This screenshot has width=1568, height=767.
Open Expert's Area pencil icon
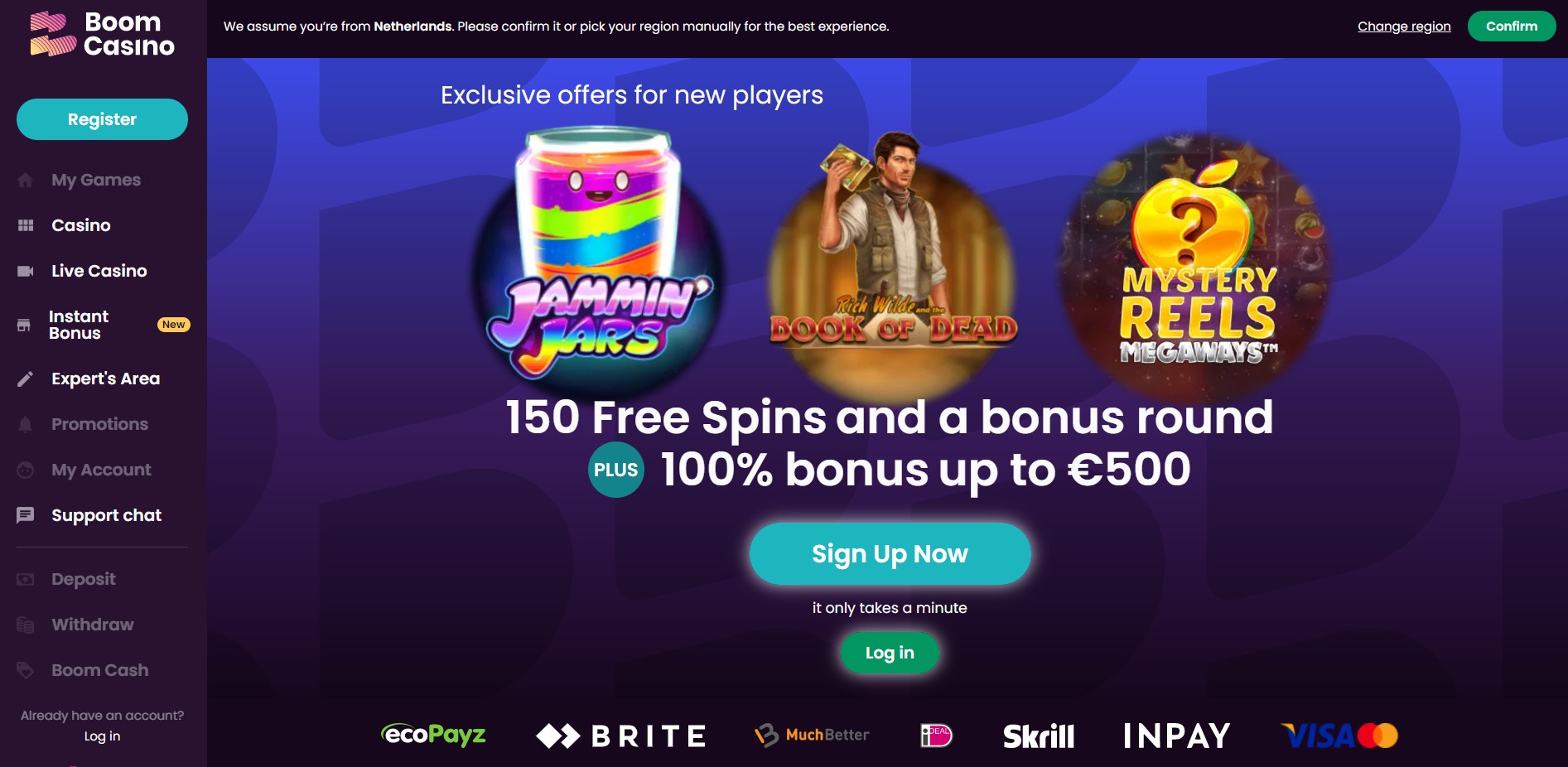click(x=26, y=379)
